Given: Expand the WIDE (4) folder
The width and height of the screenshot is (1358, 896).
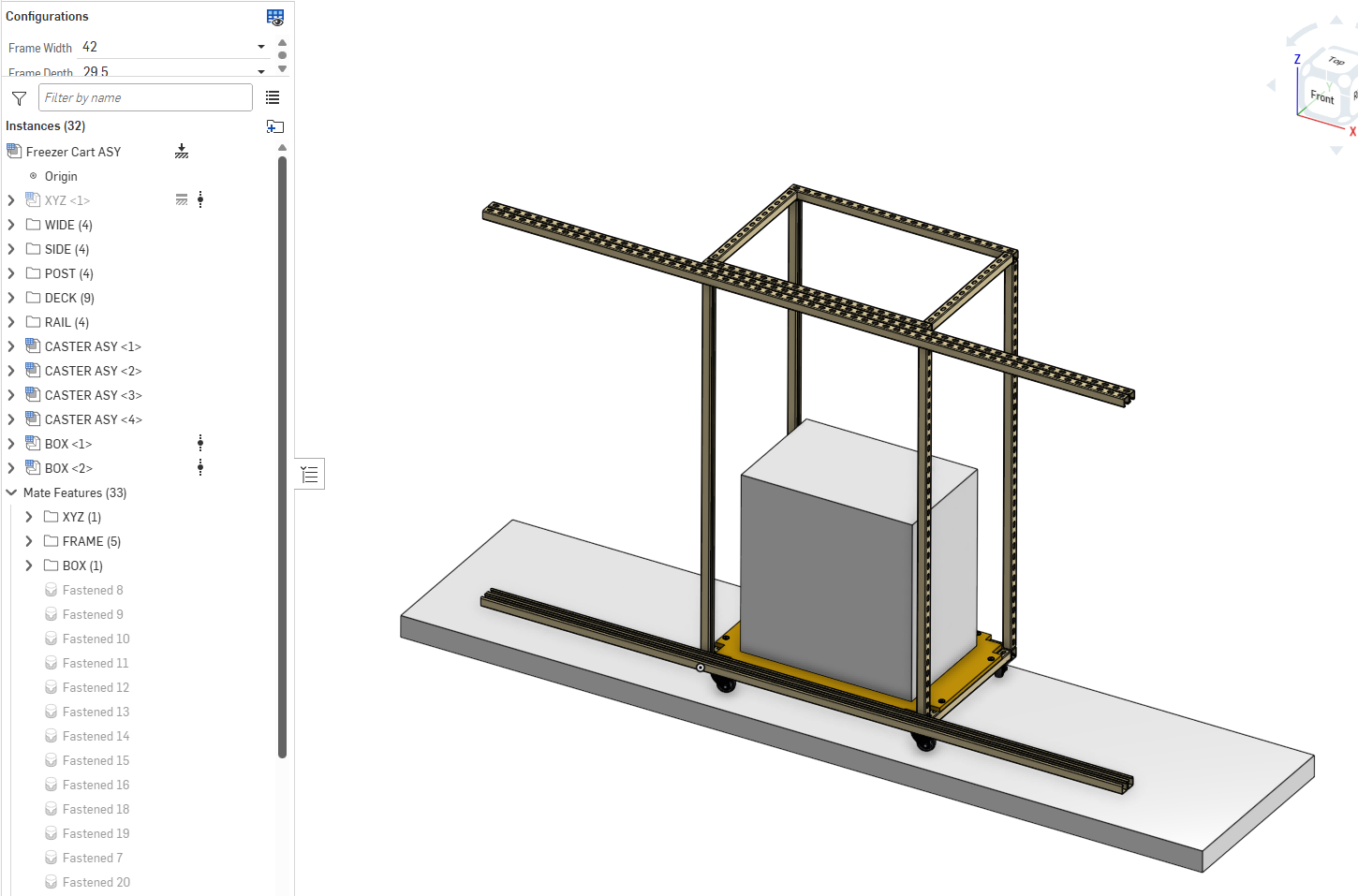Looking at the screenshot, I should tap(11, 225).
